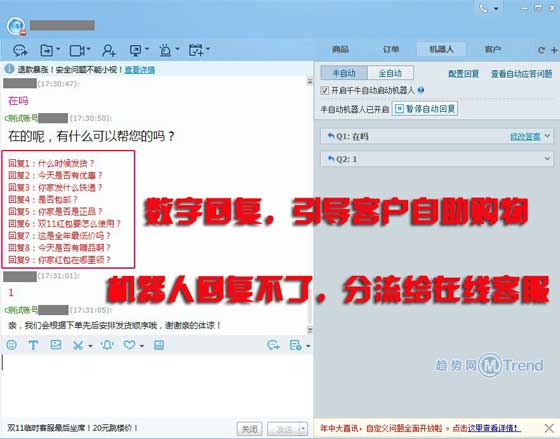The height and width of the screenshot is (439, 560).
Task: Open dropdown arrow next to send file icon
Action: (58, 49)
